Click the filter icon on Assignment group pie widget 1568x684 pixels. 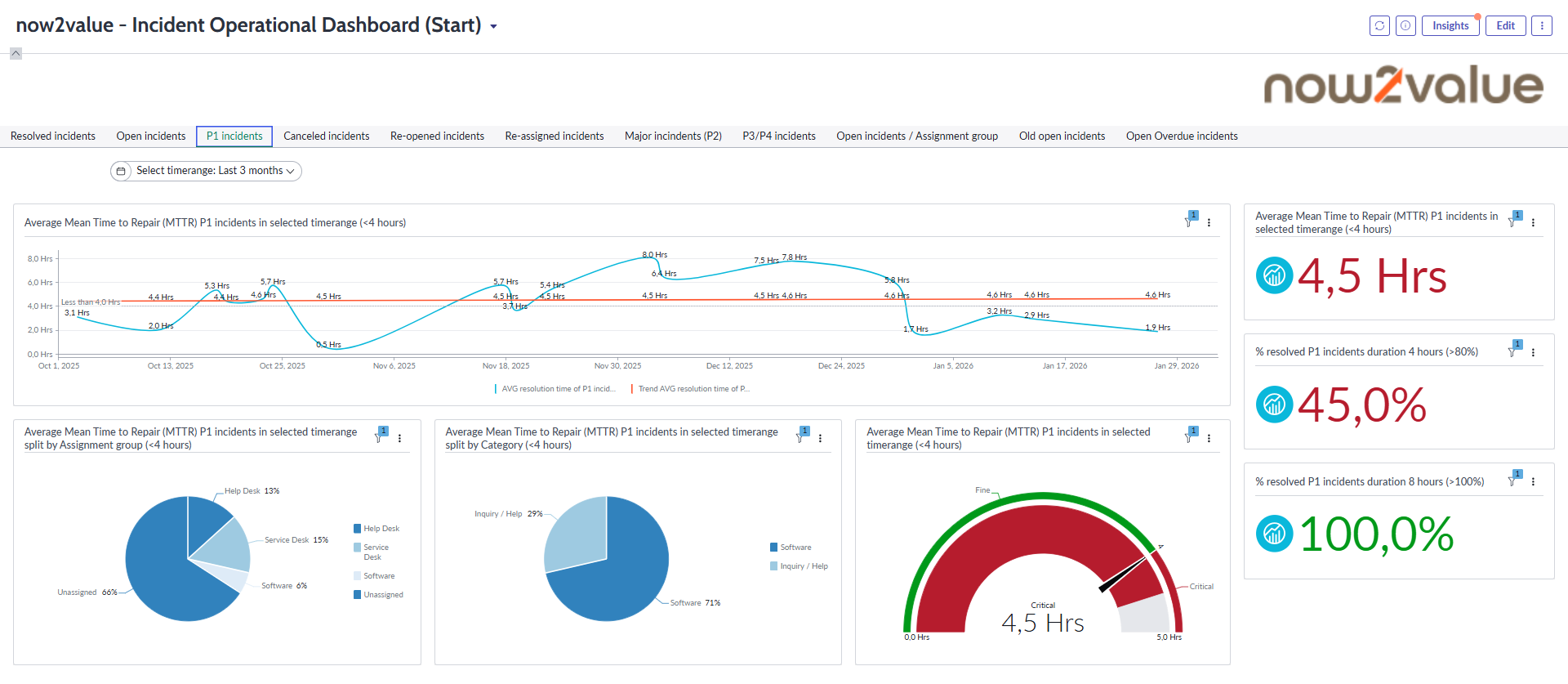coord(381,436)
